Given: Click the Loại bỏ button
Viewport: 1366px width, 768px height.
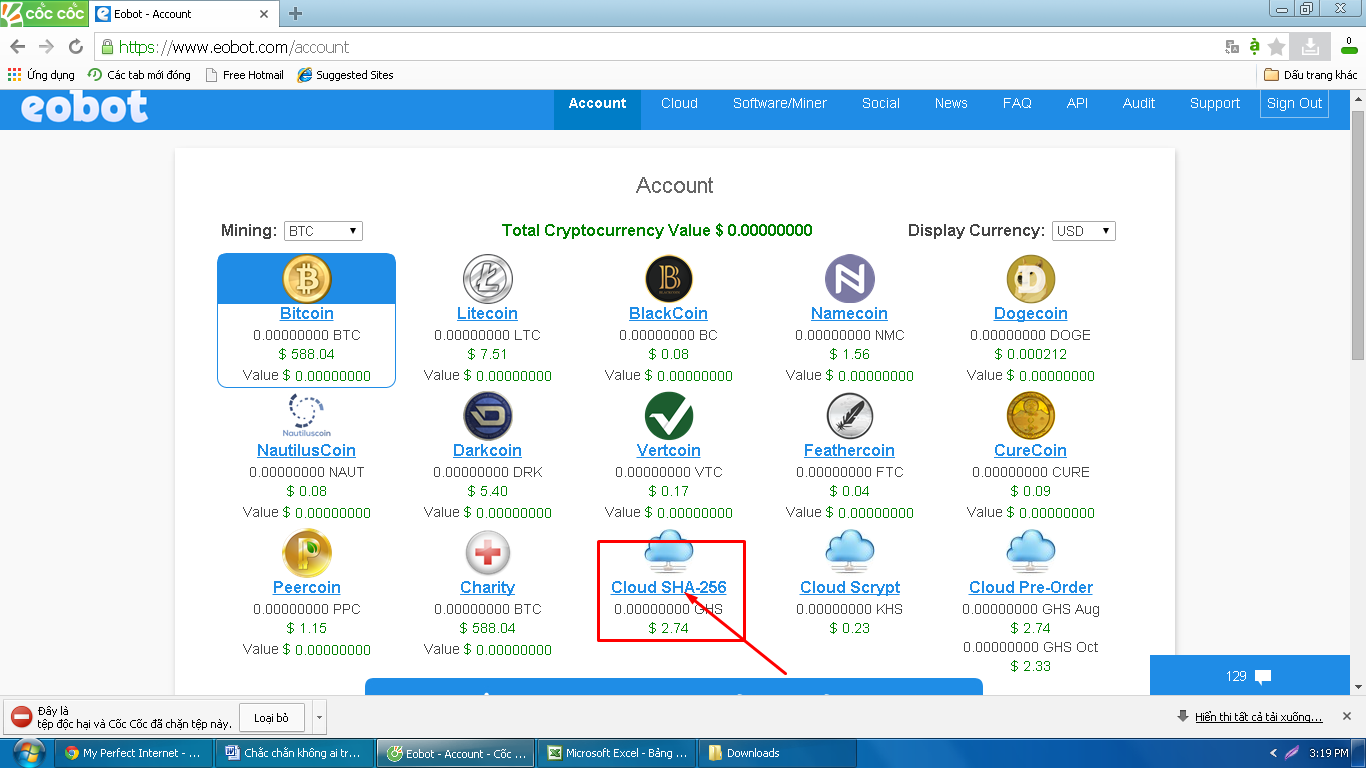Looking at the screenshot, I should point(271,717).
